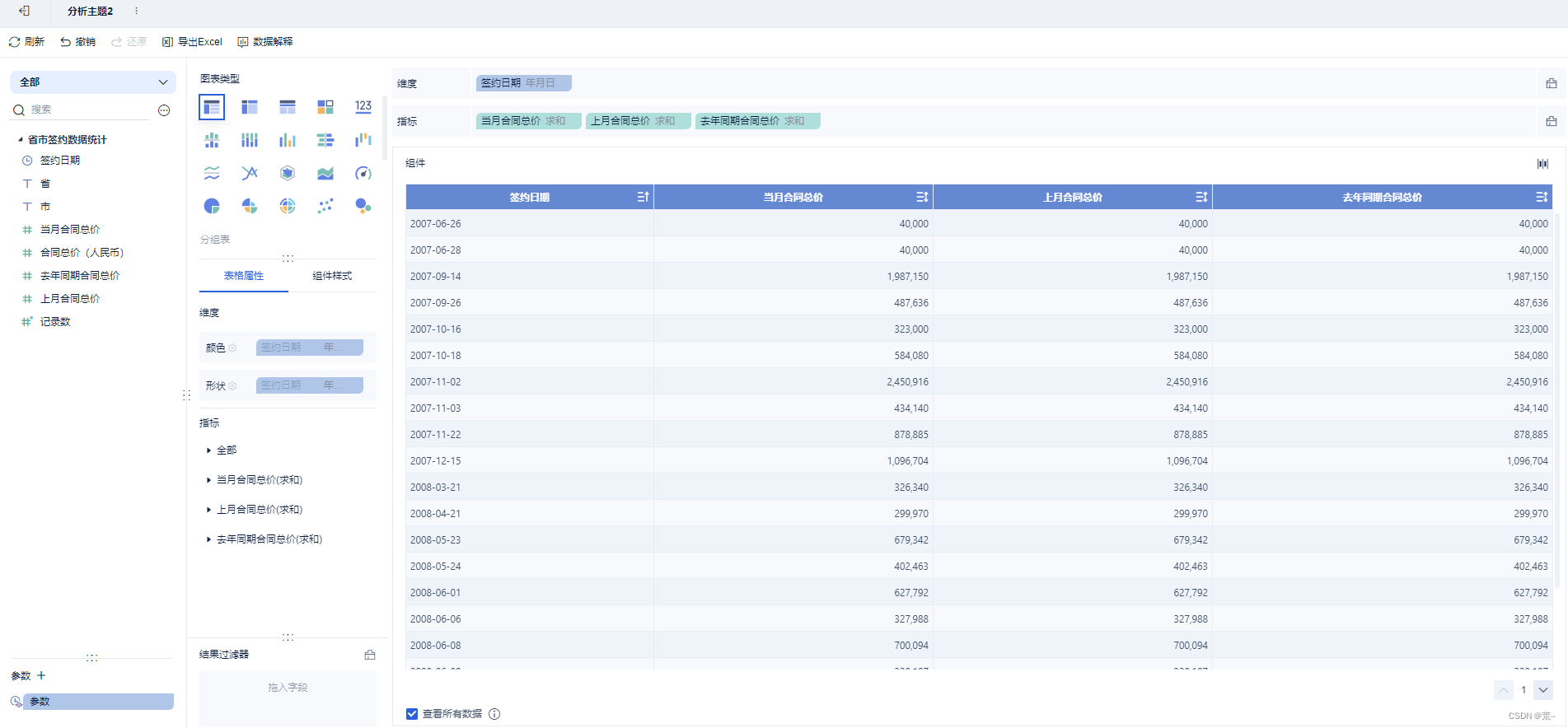Screen dimensions: 1568x728
Task: Click the 上月合同总价 求和 indicator pill
Action: tap(638, 121)
